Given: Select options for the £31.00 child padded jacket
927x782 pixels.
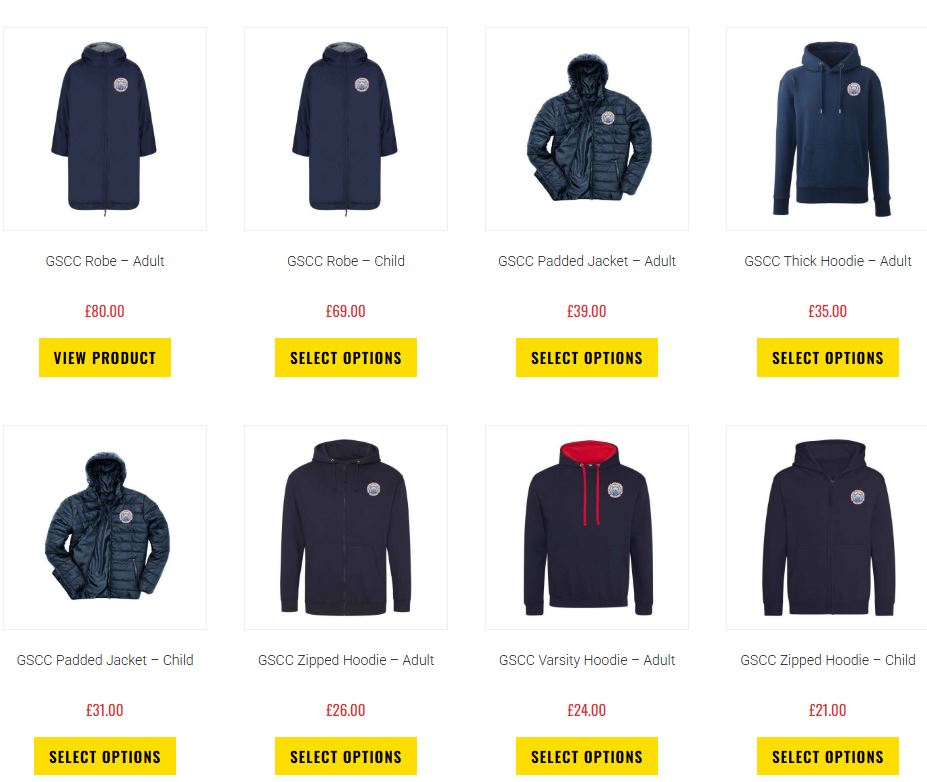Looking at the screenshot, I should pyautogui.click(x=105, y=756).
